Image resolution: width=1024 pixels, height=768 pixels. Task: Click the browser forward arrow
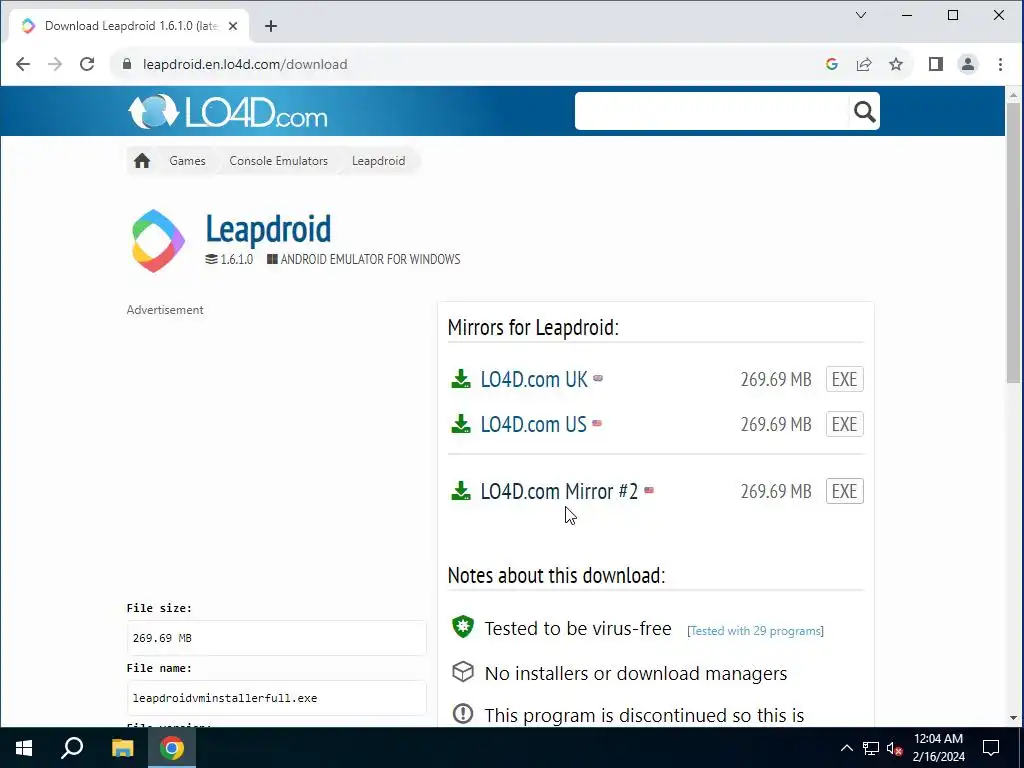(55, 64)
